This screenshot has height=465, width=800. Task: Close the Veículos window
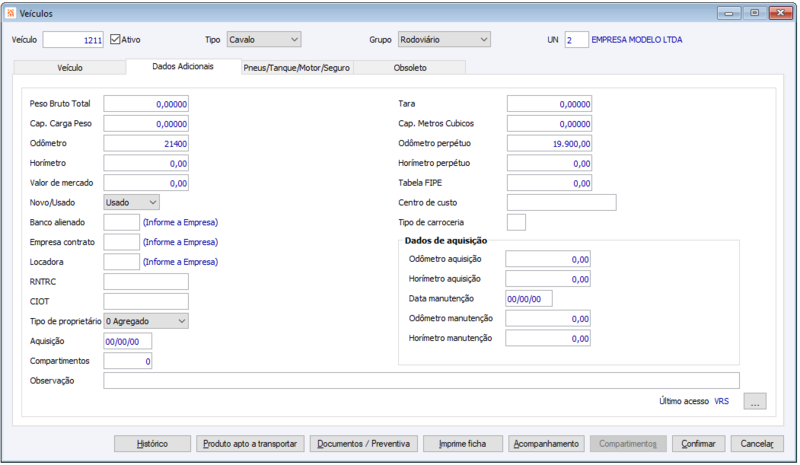pos(781,13)
